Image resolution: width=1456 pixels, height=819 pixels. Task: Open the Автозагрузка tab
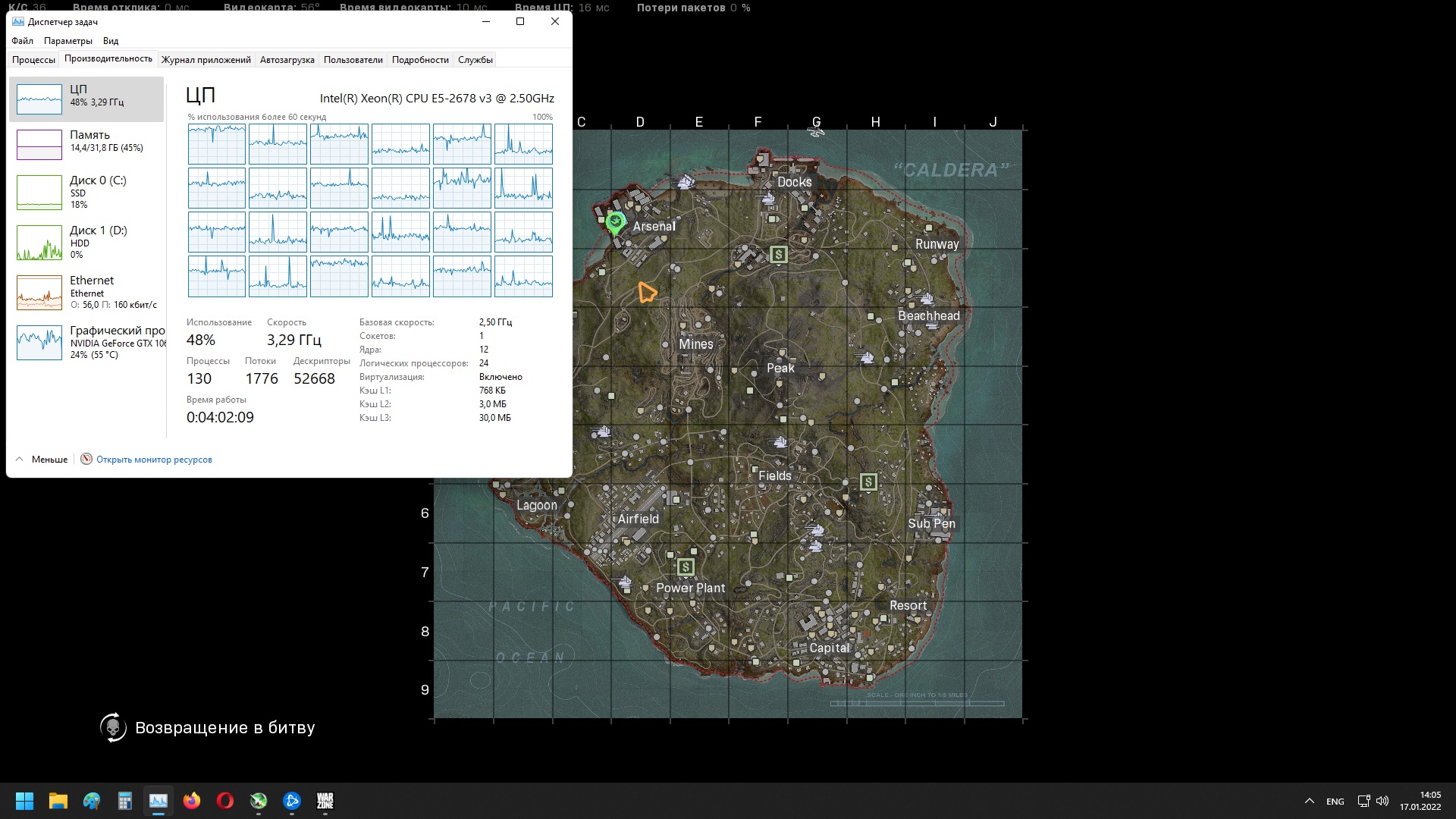pos(287,60)
